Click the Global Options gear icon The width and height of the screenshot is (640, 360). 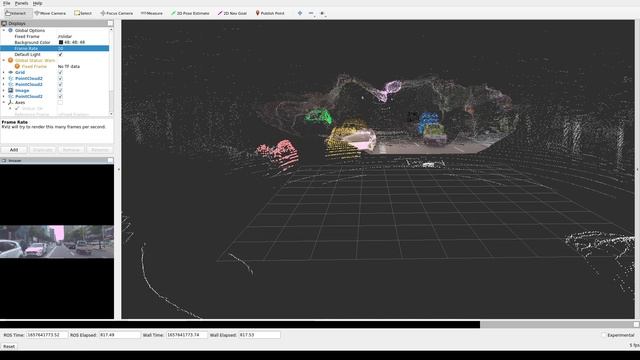point(11,30)
